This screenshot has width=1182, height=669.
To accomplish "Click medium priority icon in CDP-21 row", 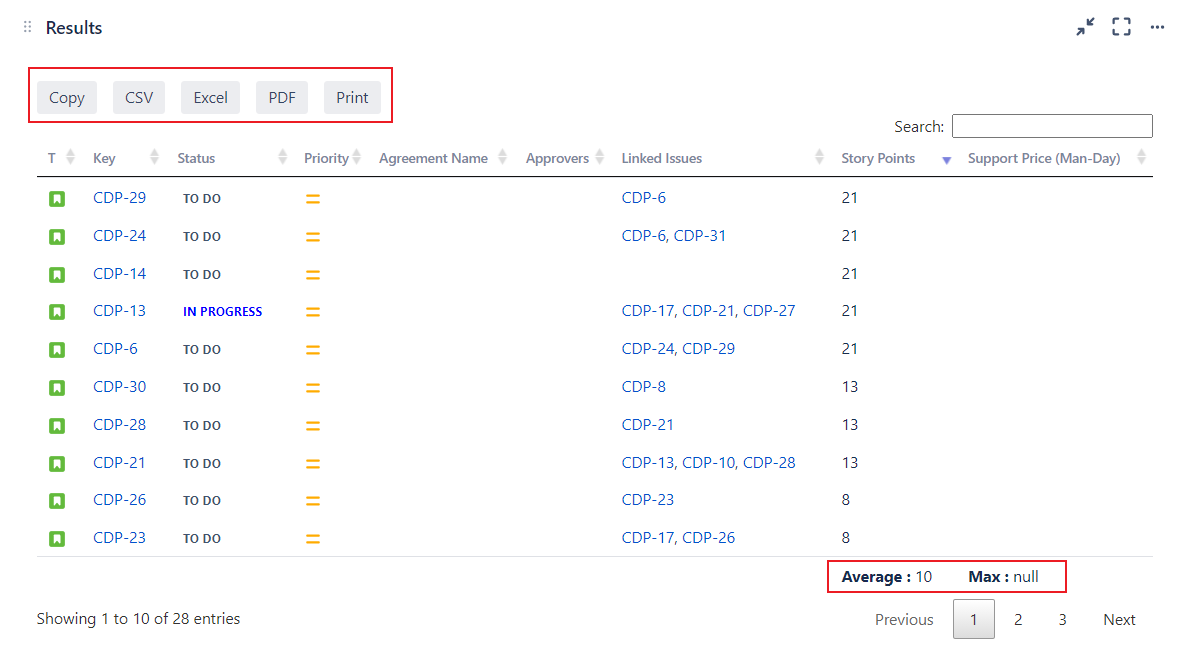I will 313,463.
